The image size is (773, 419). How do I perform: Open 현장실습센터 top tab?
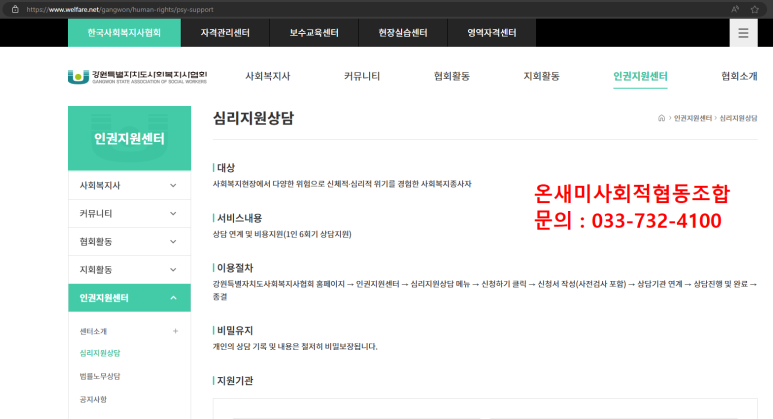pyautogui.click(x=403, y=33)
